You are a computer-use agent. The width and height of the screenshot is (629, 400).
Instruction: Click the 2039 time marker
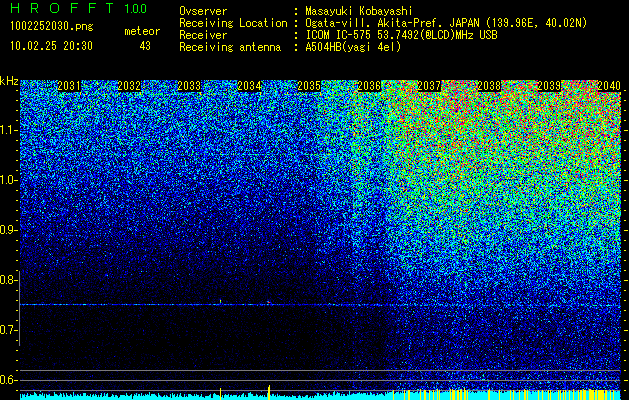click(549, 86)
